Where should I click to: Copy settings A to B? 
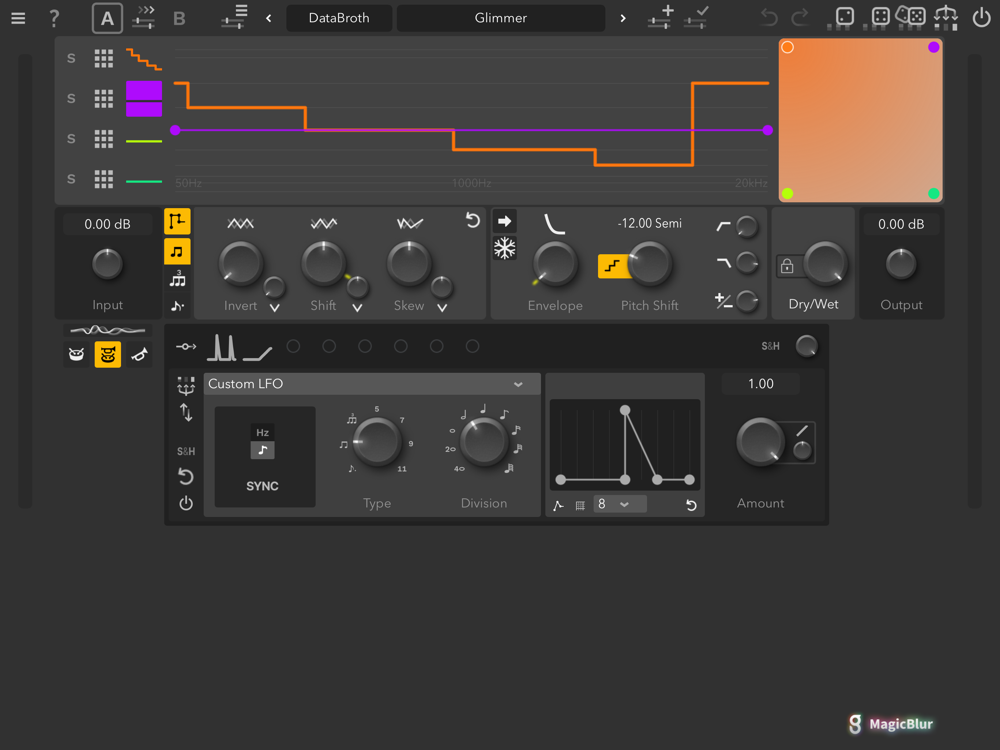click(x=144, y=18)
